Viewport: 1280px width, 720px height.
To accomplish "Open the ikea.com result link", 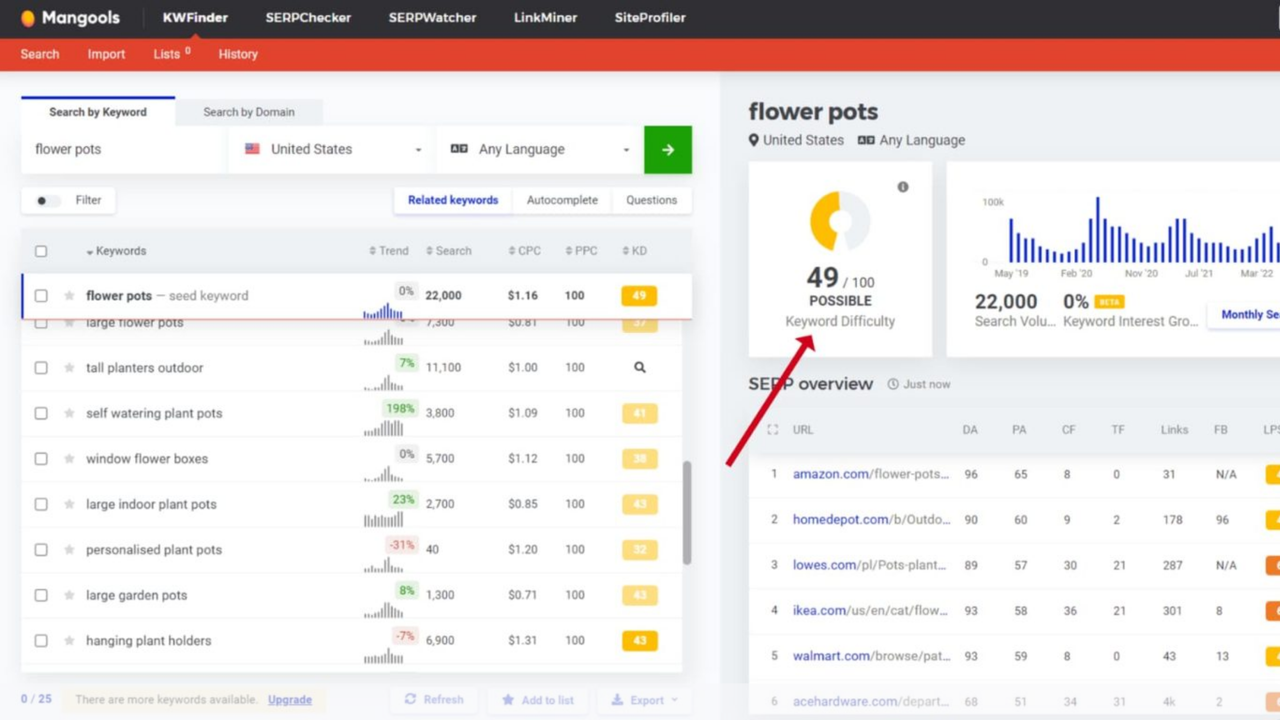I will [x=870, y=611].
